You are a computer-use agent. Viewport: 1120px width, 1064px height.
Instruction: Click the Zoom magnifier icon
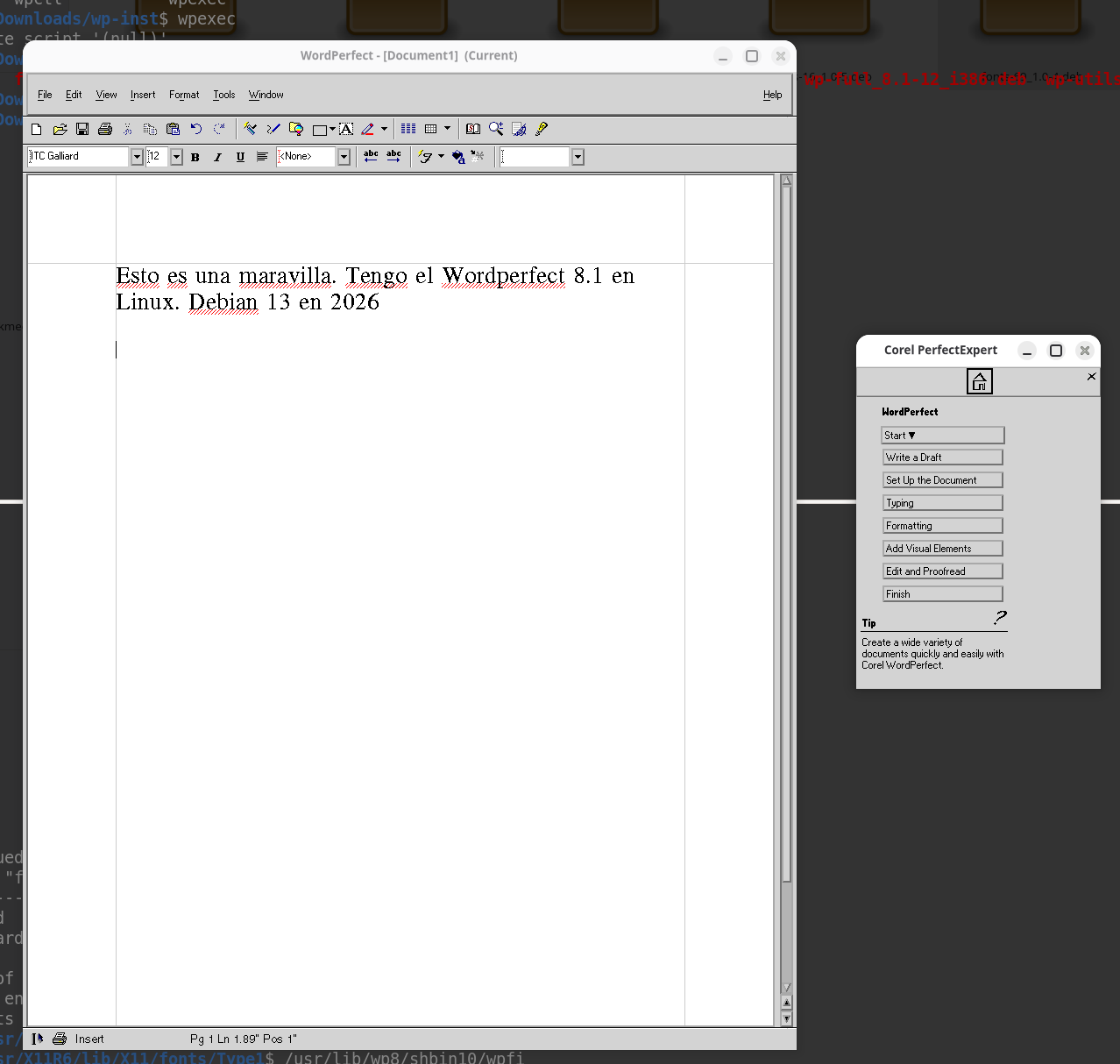coord(496,129)
